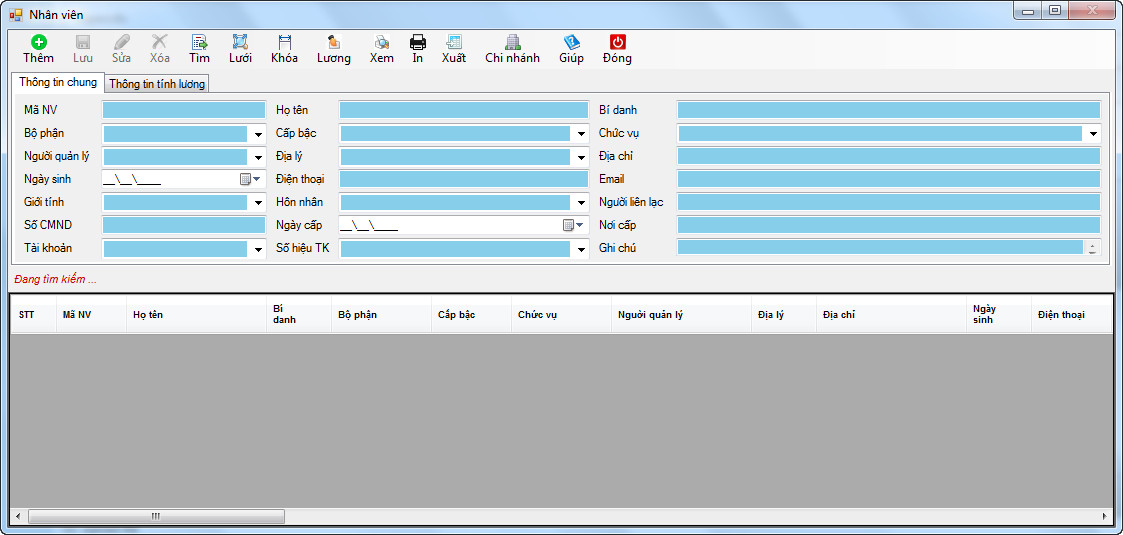Sort by Địa lý column header
Viewport: 1123px width, 535px height.
[784, 314]
